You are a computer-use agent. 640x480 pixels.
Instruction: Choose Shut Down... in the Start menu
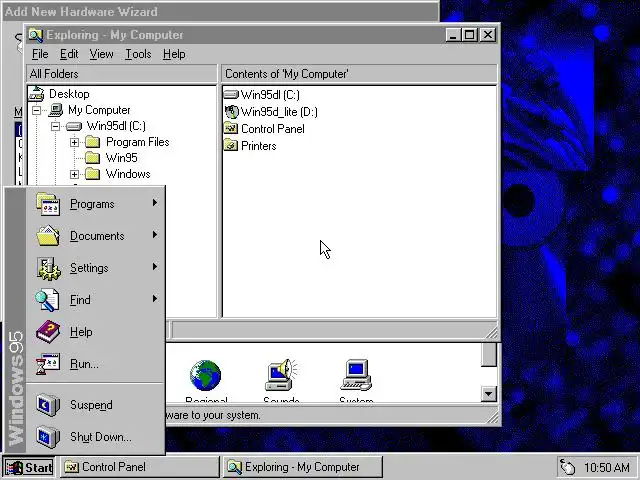pyautogui.click(x=96, y=437)
